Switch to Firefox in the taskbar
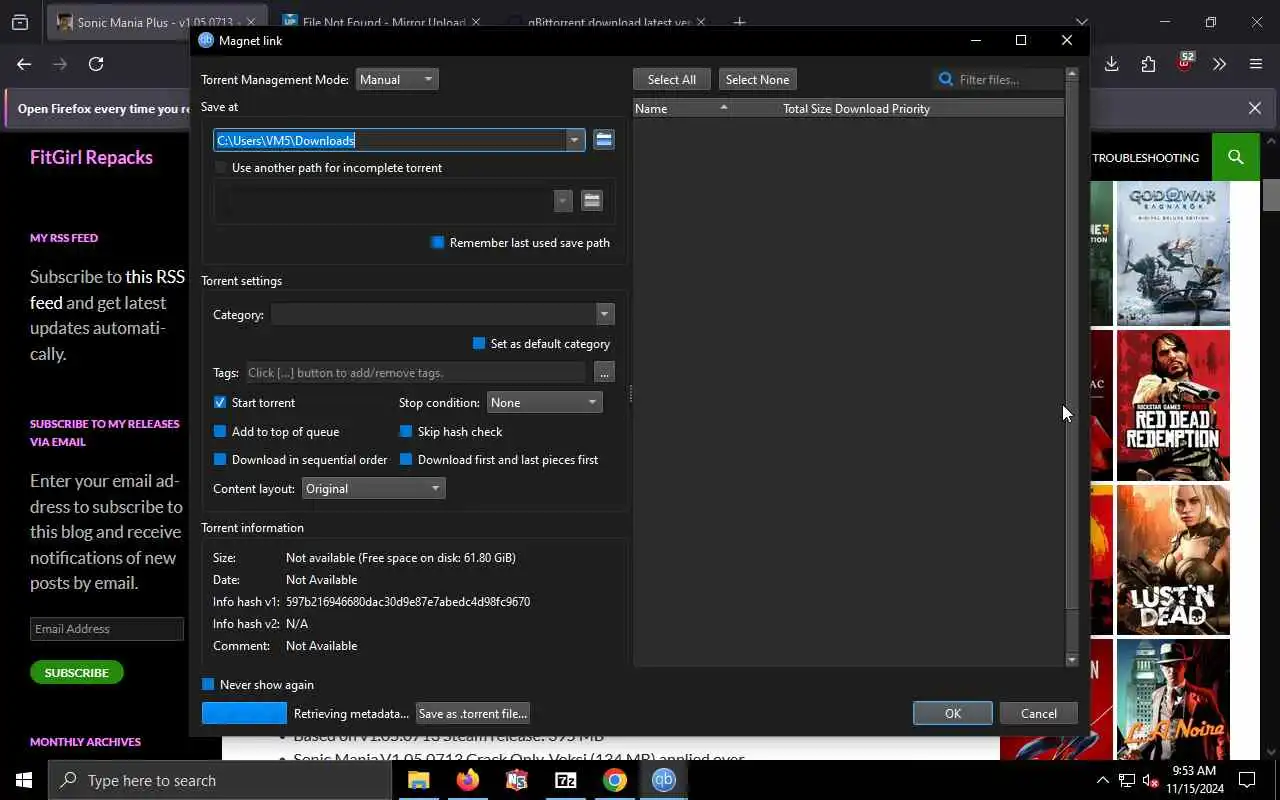The image size is (1280, 800). 467,780
